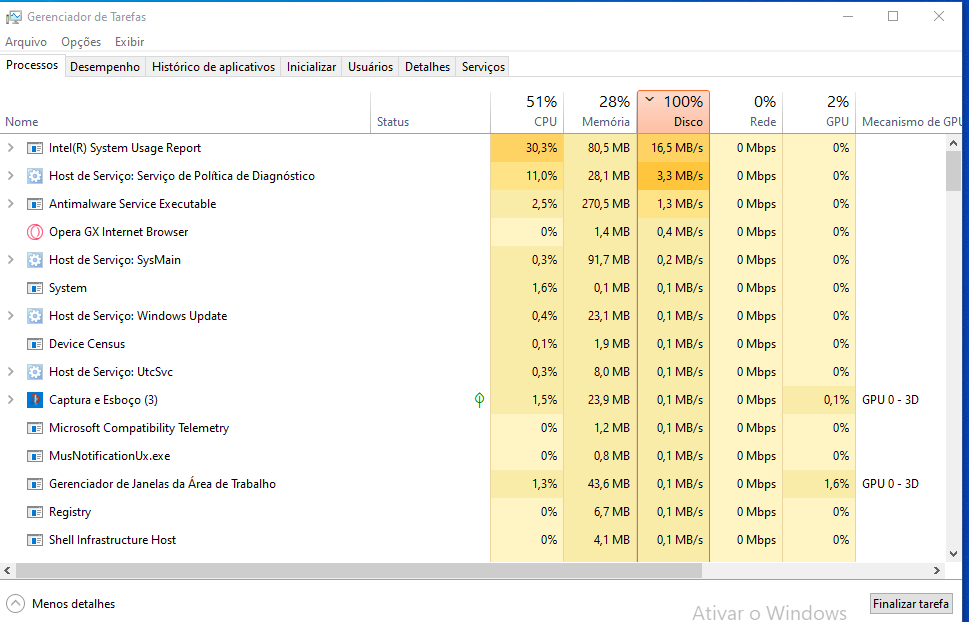Sort by the CPU column header

tap(527, 113)
